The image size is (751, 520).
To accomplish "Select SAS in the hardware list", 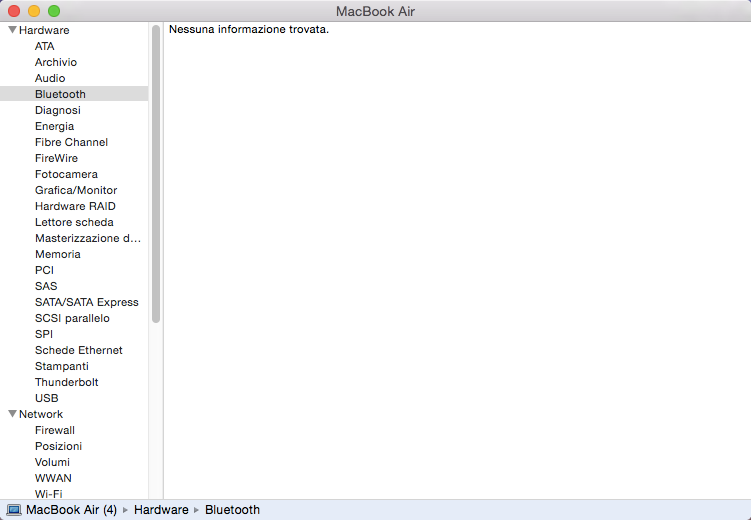I will click(46, 286).
